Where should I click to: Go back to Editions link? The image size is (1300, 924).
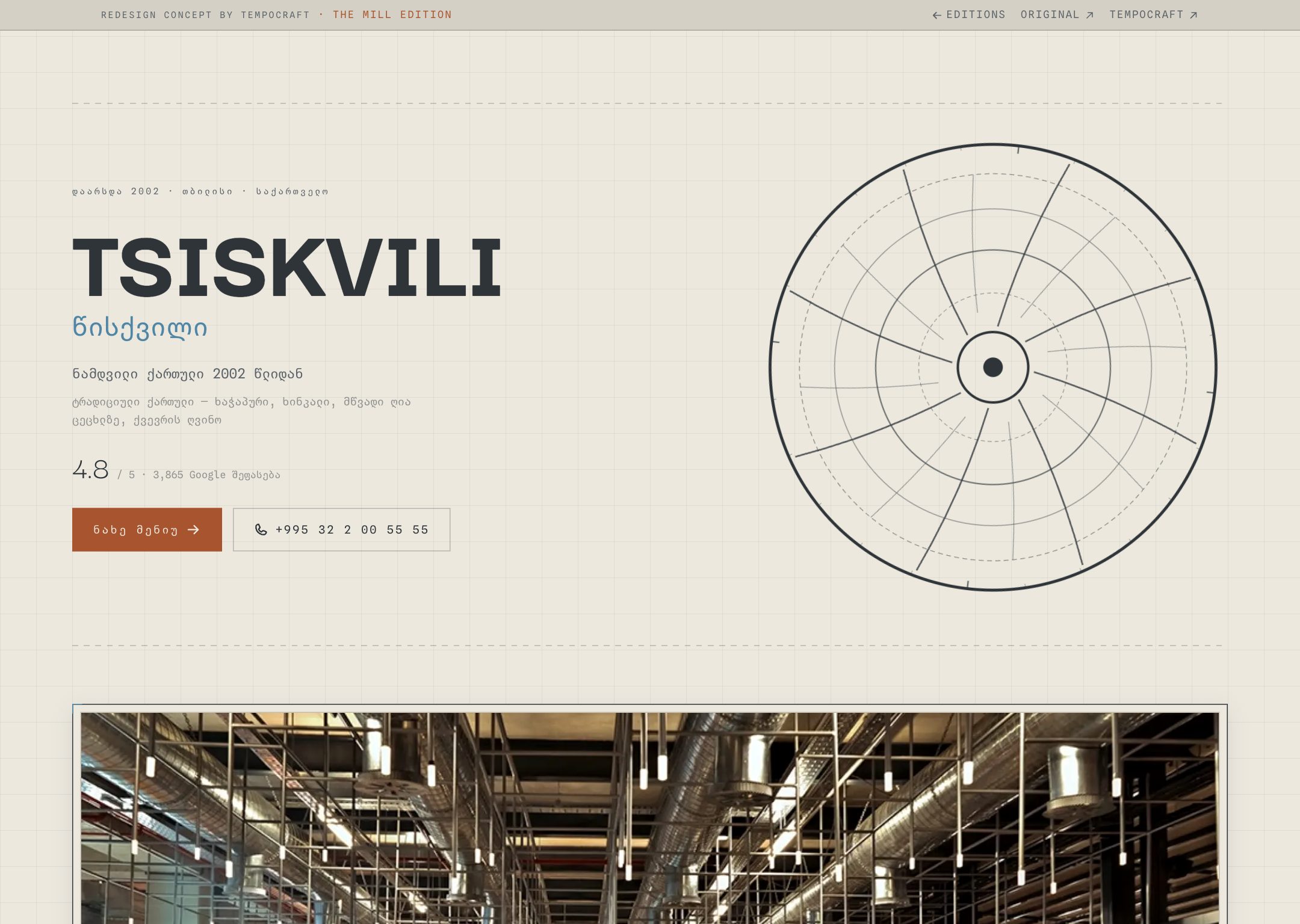coord(968,14)
